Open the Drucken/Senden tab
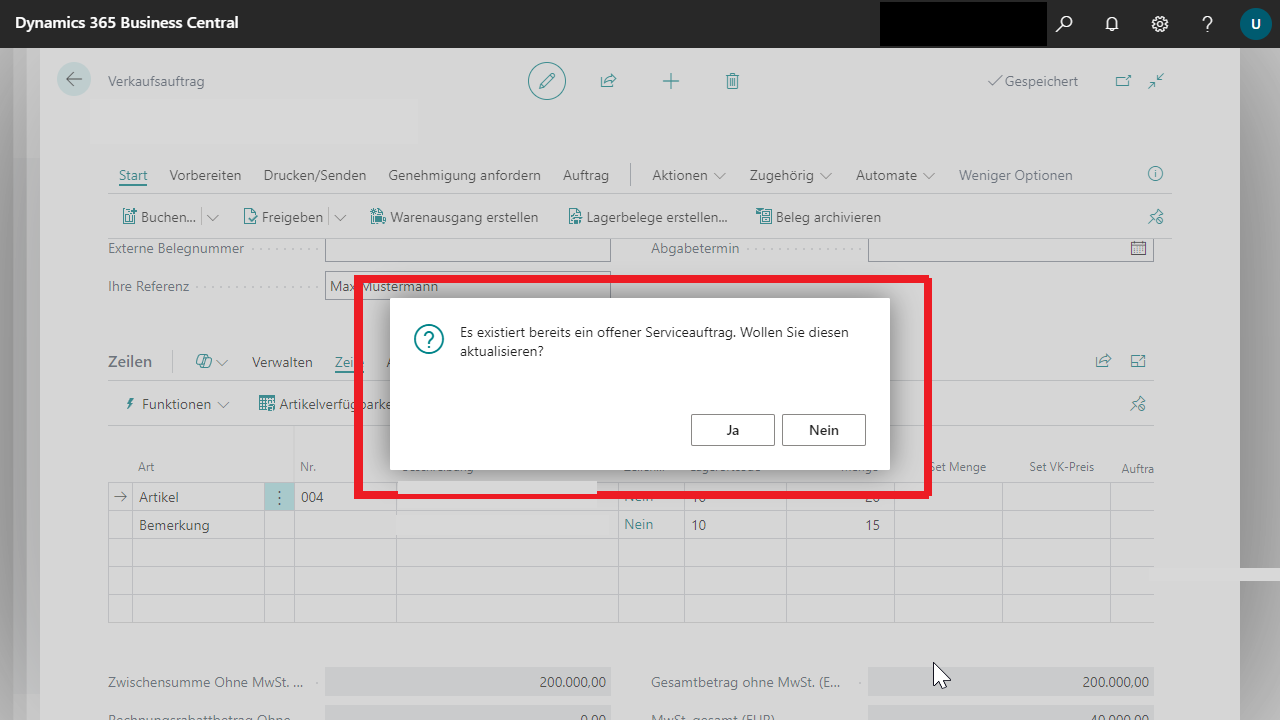Image resolution: width=1280 pixels, height=720 pixels. [315, 175]
